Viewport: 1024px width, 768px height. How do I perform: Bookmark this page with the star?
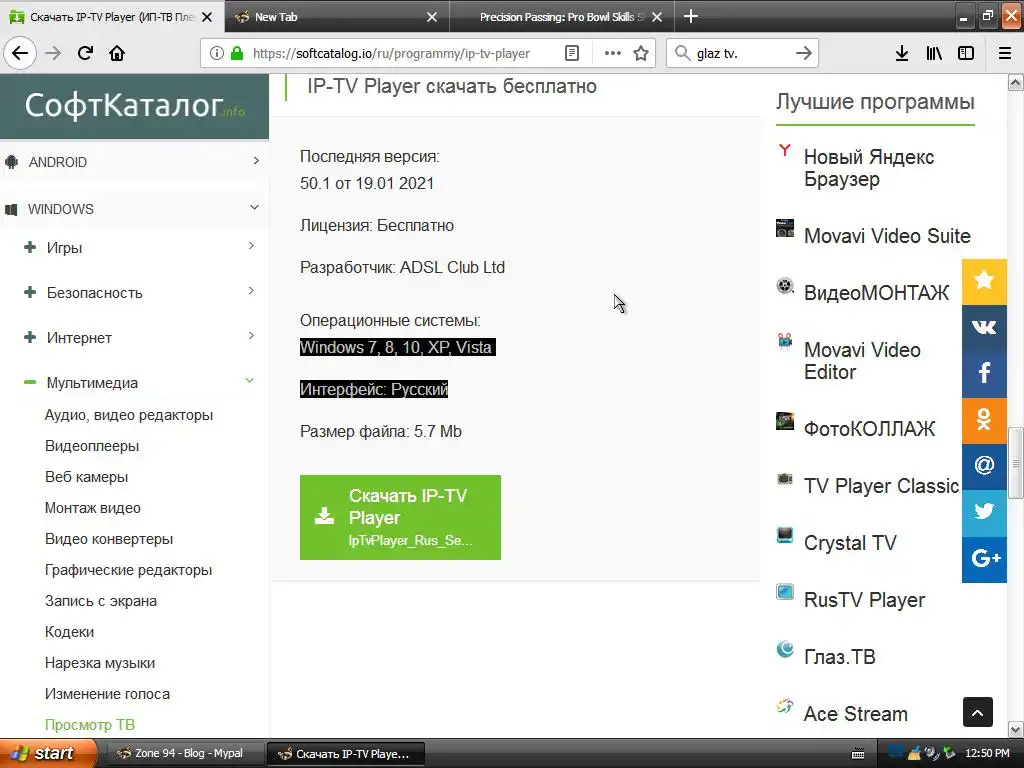point(641,53)
